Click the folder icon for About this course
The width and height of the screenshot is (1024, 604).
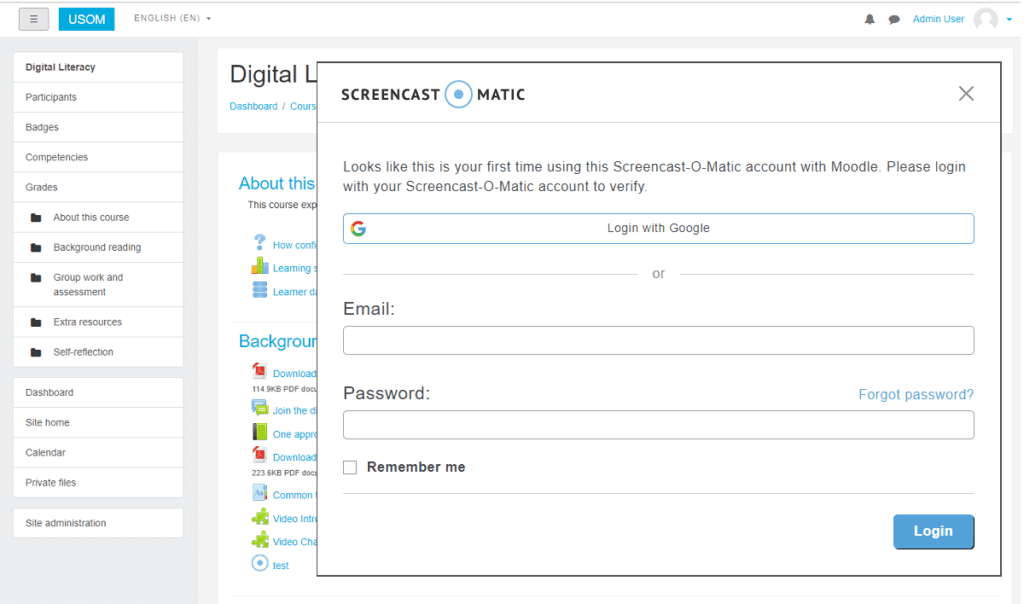[x=36, y=217]
